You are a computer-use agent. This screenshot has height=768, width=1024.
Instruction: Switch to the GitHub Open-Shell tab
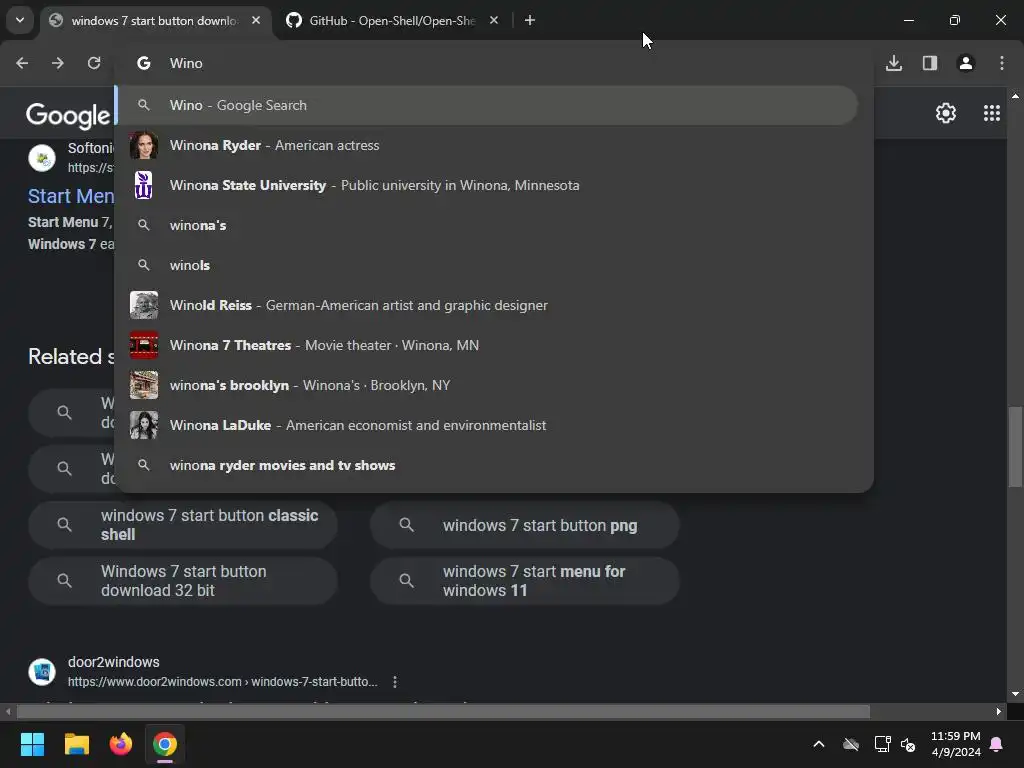392,21
